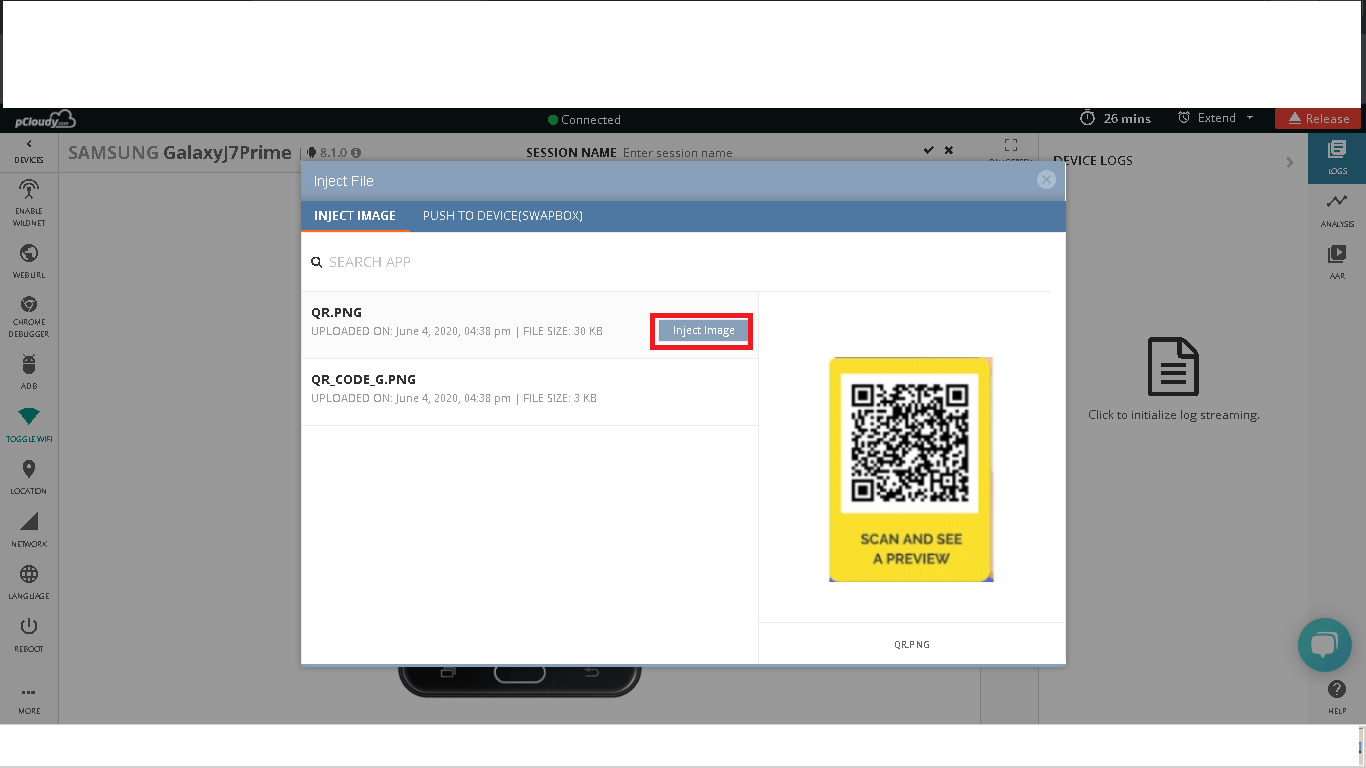Open the Extend time dropdown
Image resolution: width=1366 pixels, height=768 pixels.
pos(1216,118)
